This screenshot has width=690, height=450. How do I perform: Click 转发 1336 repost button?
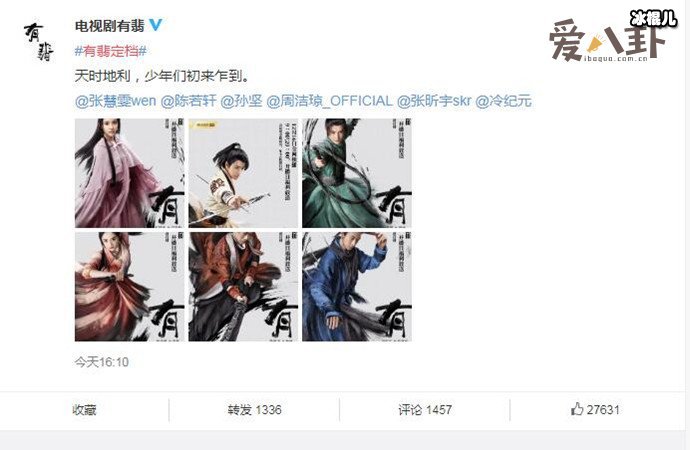pos(254,410)
